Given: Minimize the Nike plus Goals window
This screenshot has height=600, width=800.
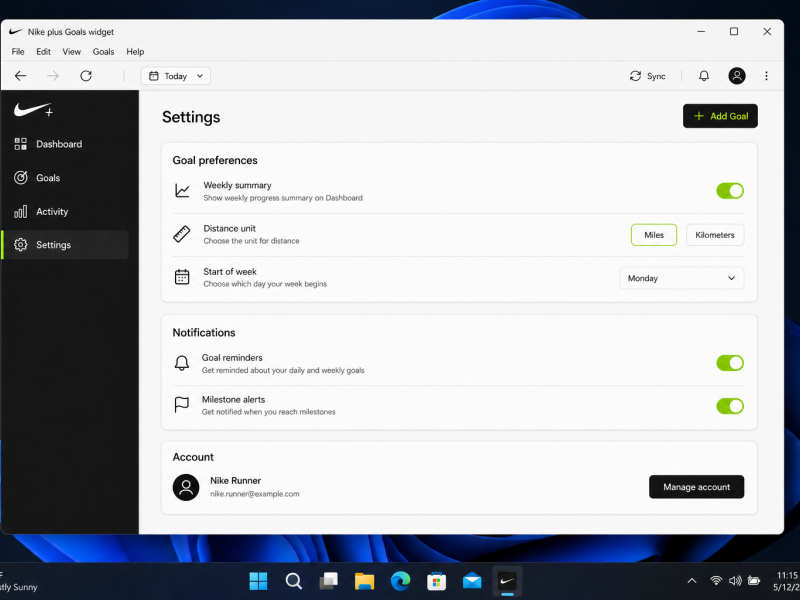Looking at the screenshot, I should coord(701,32).
